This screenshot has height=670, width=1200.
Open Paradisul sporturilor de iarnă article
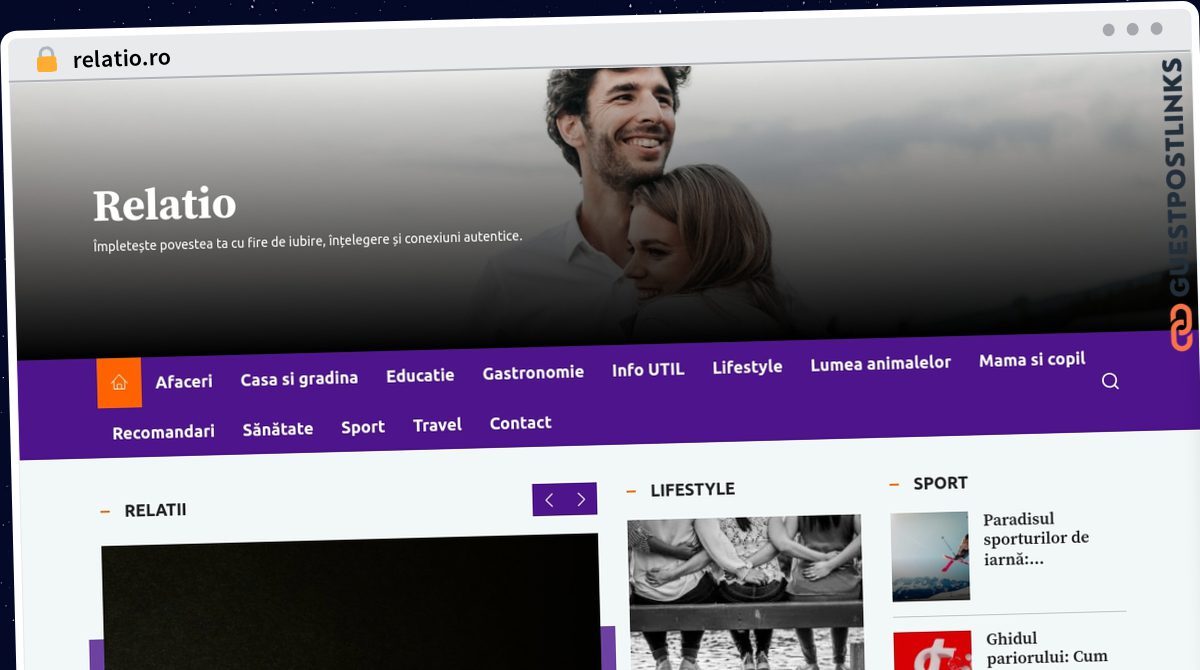1036,538
